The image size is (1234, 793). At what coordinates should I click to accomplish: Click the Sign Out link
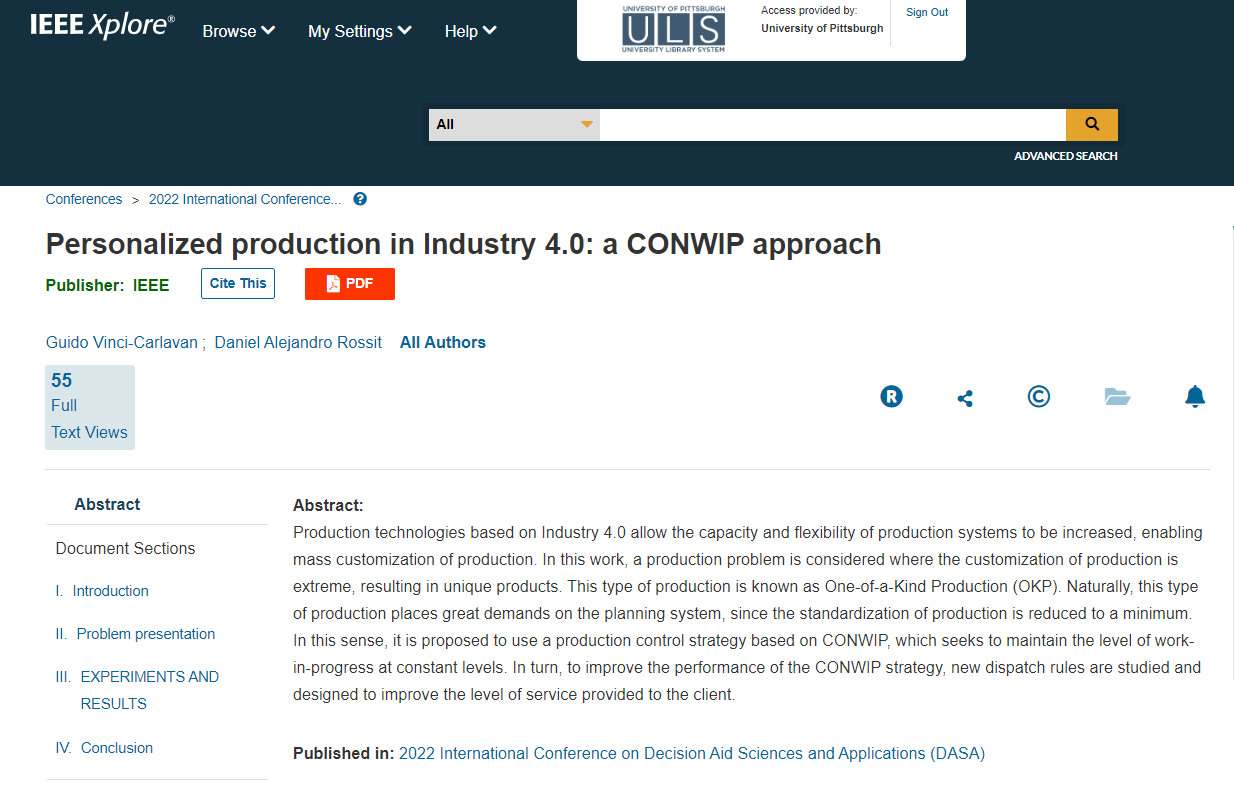927,13
